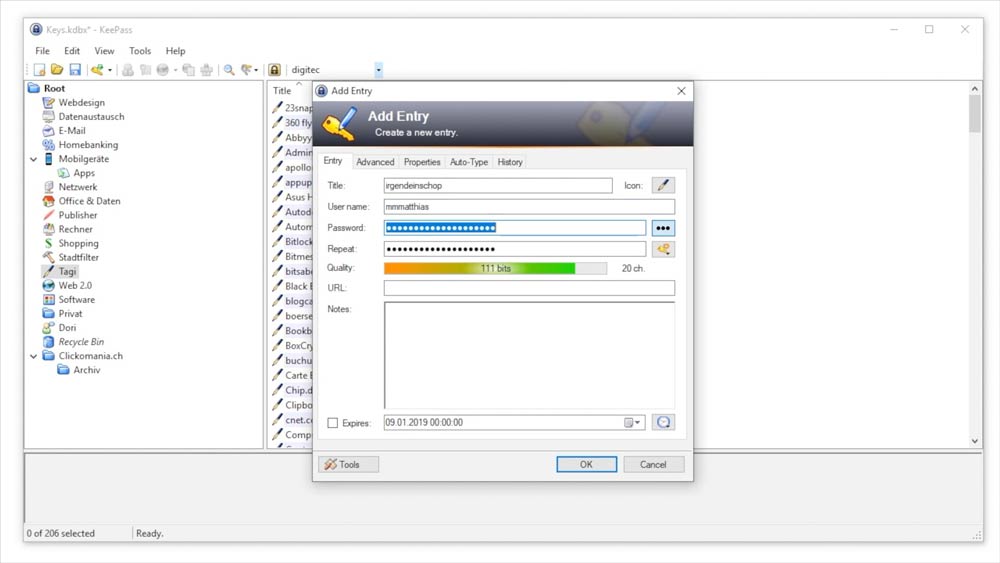The height and width of the screenshot is (563, 1000).
Task: Collapse the Mobilgeräte group
Action: point(34,159)
